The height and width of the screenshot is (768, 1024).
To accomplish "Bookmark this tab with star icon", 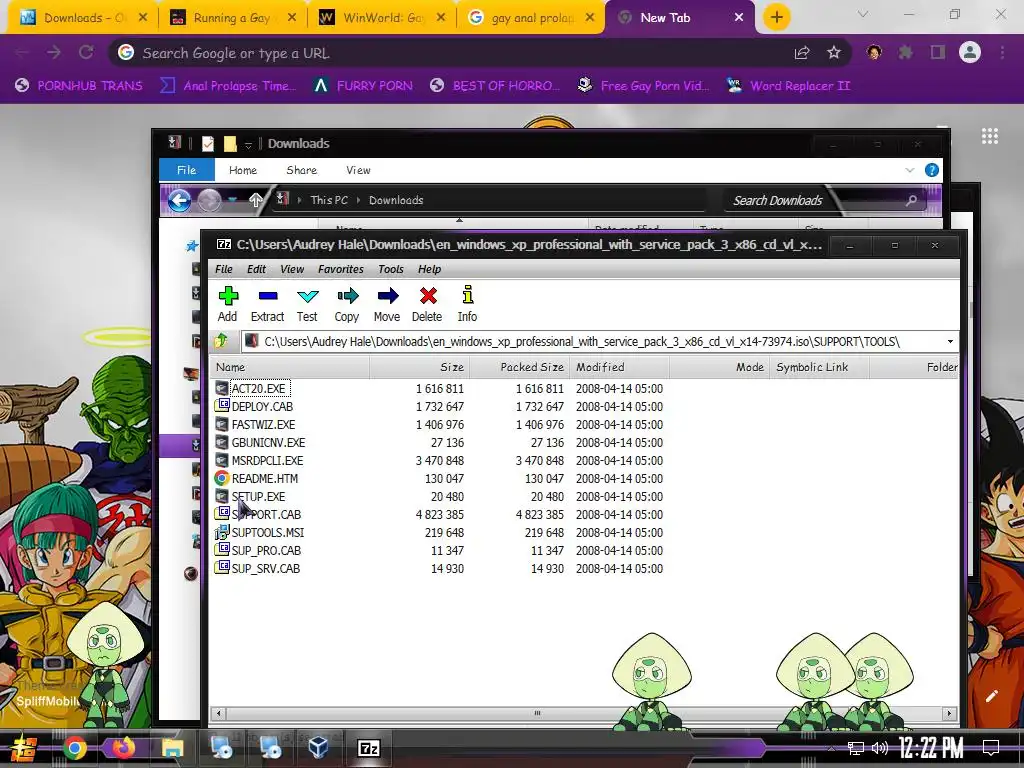I will tap(834, 53).
